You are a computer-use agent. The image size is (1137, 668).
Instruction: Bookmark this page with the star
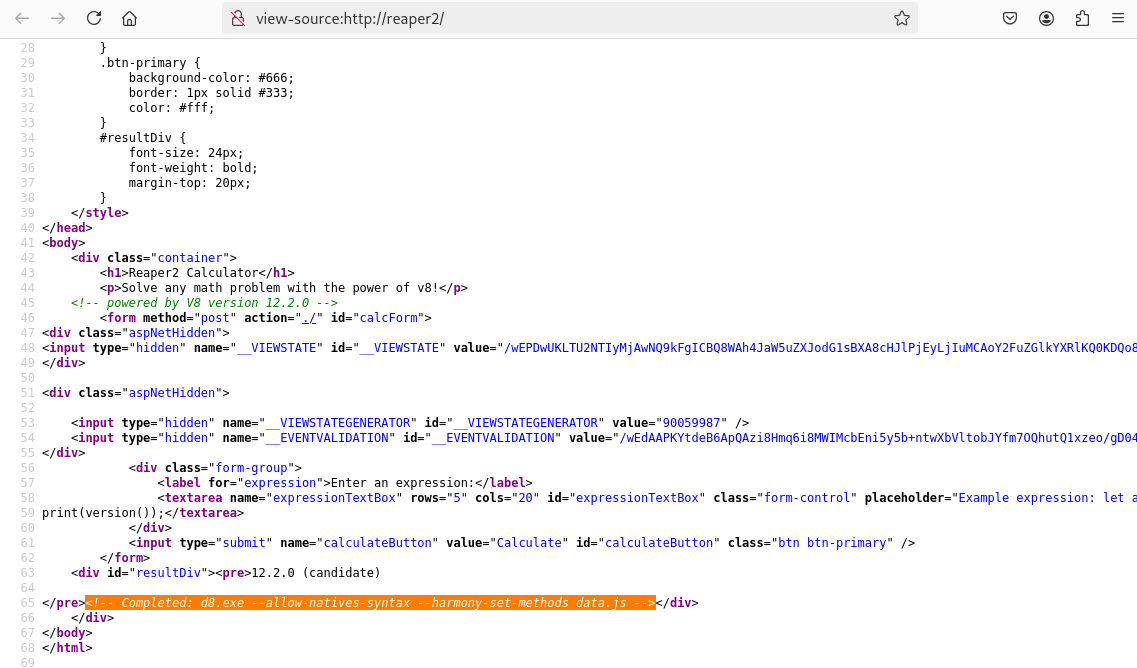coord(901,18)
